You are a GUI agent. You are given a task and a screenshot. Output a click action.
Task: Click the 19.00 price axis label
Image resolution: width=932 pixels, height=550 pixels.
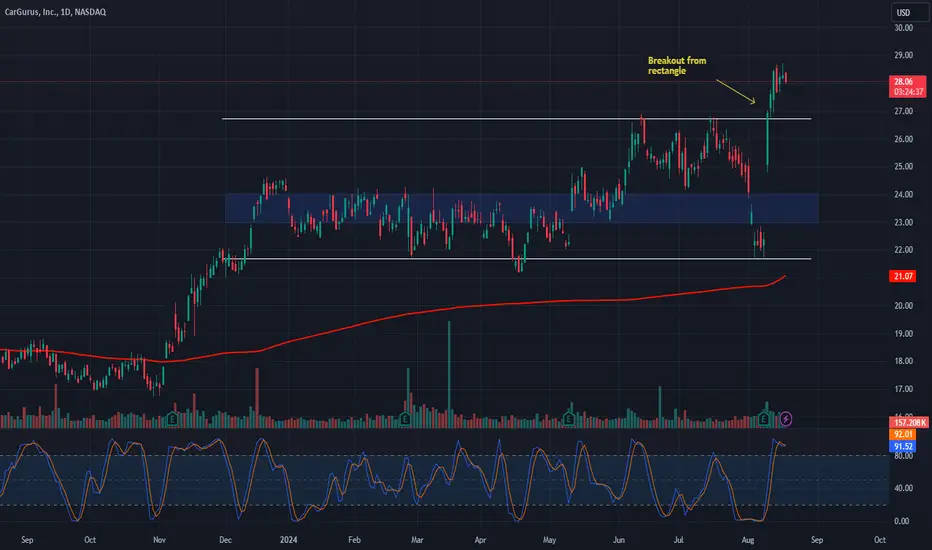tap(903, 334)
